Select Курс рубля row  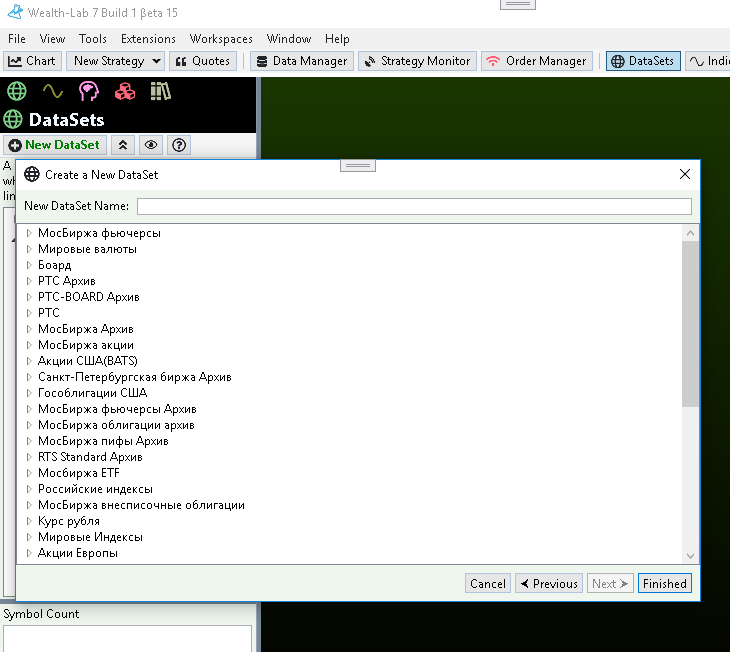tap(69, 521)
